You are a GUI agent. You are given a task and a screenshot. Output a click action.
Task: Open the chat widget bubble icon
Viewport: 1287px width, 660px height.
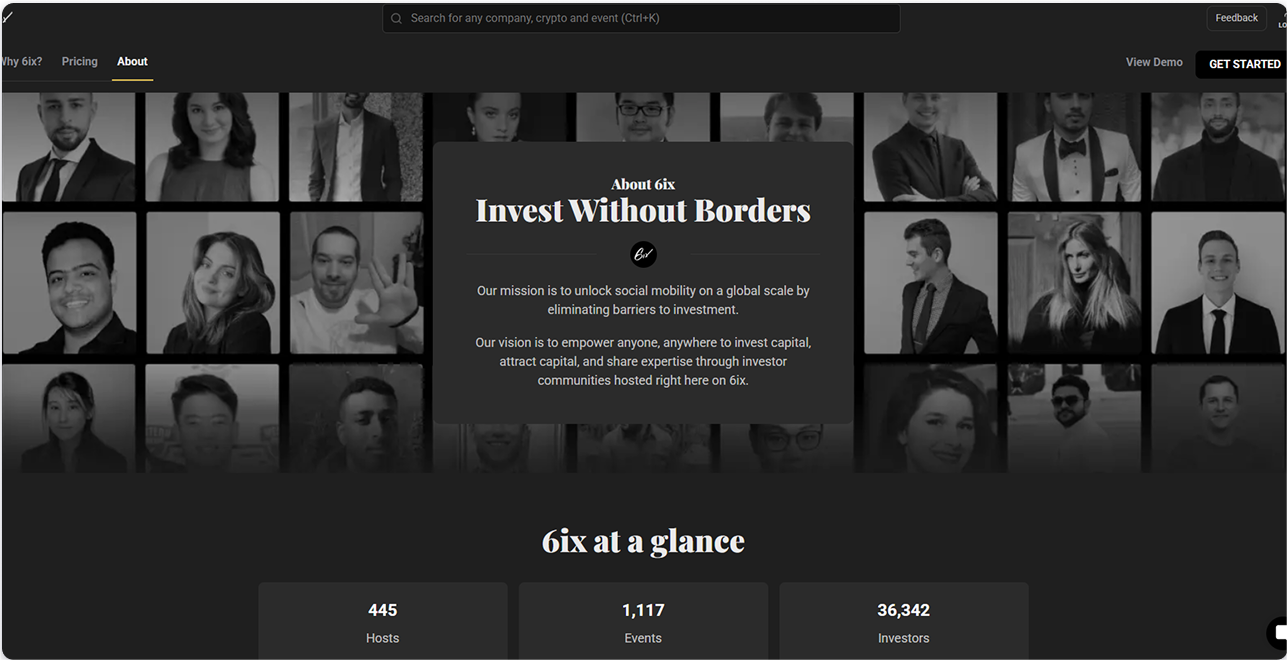[x=1277, y=633]
